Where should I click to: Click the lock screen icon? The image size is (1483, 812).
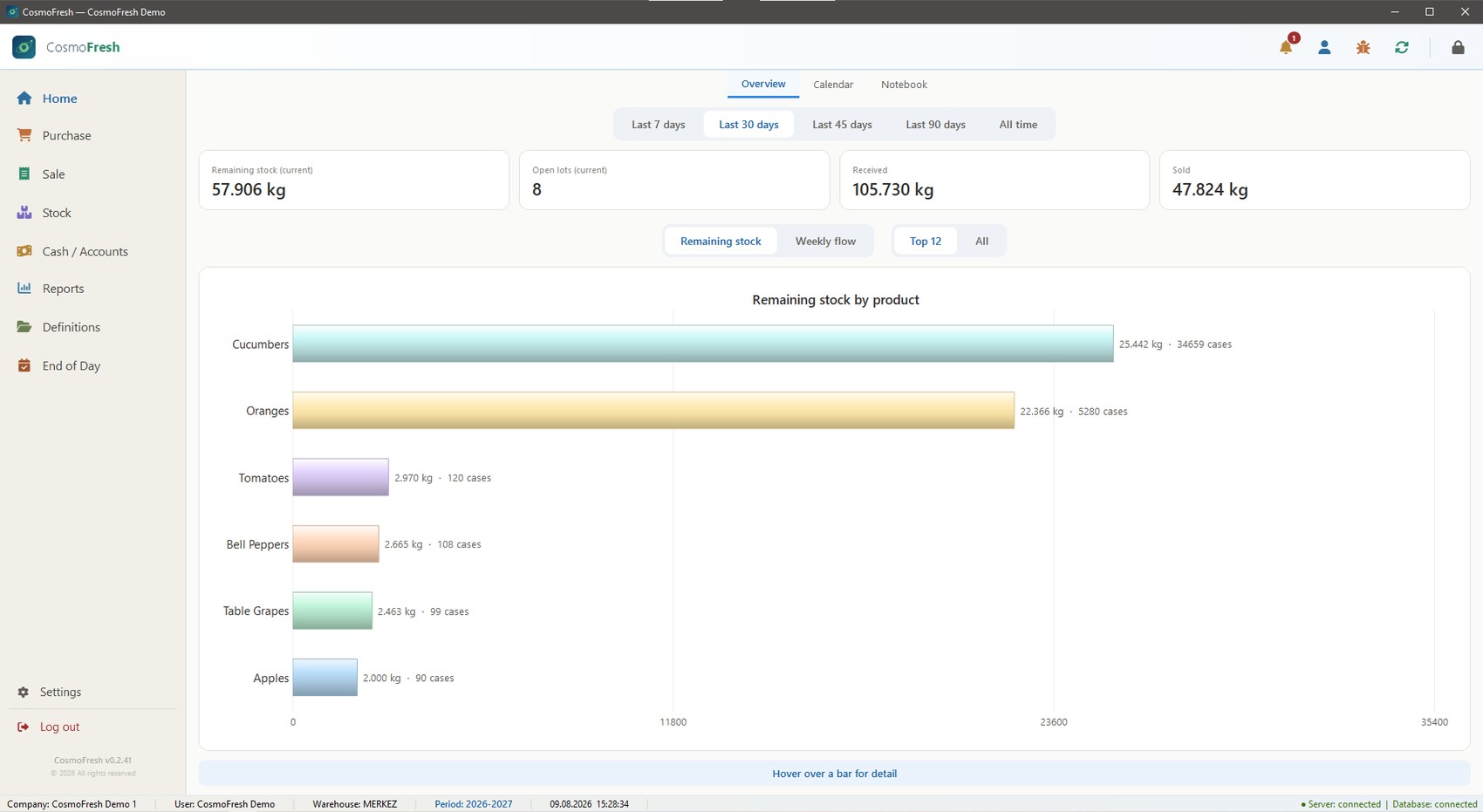tap(1458, 47)
